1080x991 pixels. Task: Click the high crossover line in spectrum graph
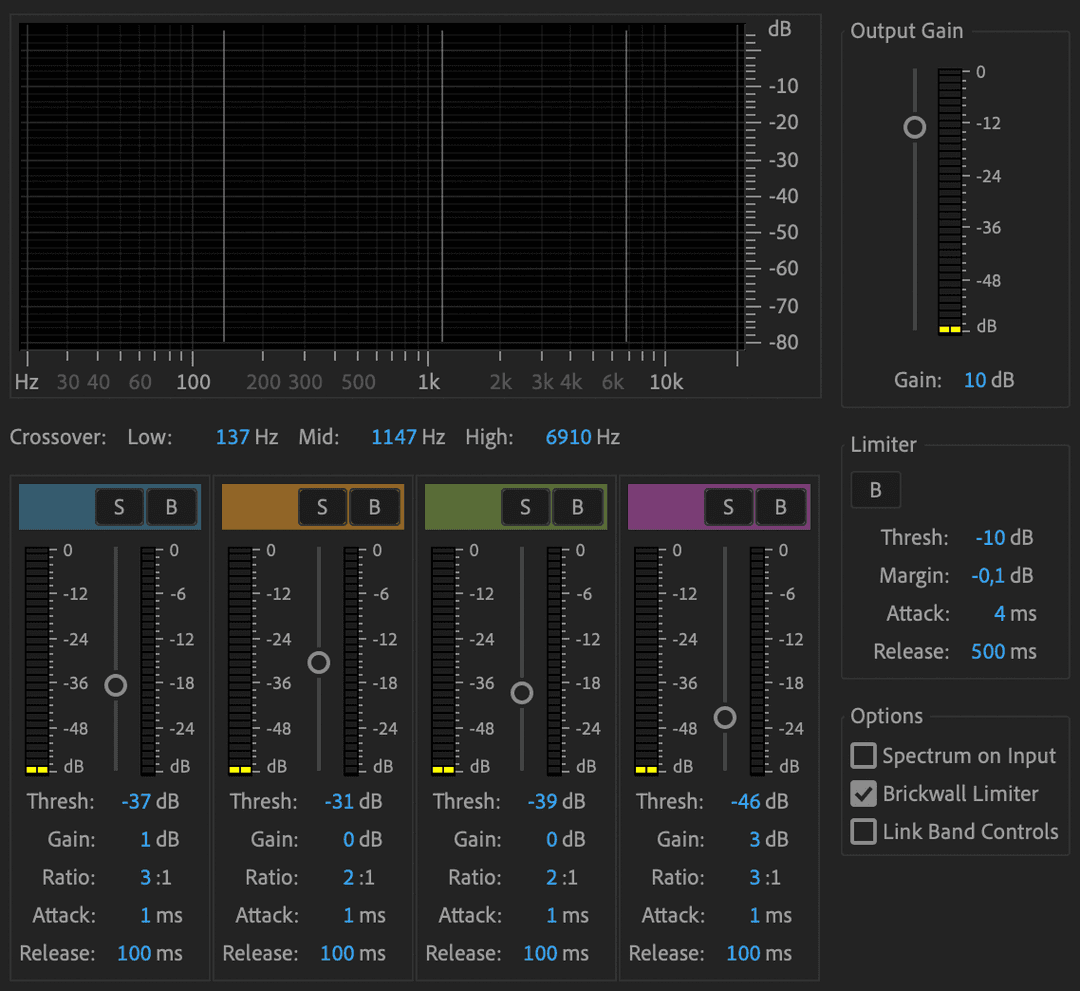coord(626,186)
